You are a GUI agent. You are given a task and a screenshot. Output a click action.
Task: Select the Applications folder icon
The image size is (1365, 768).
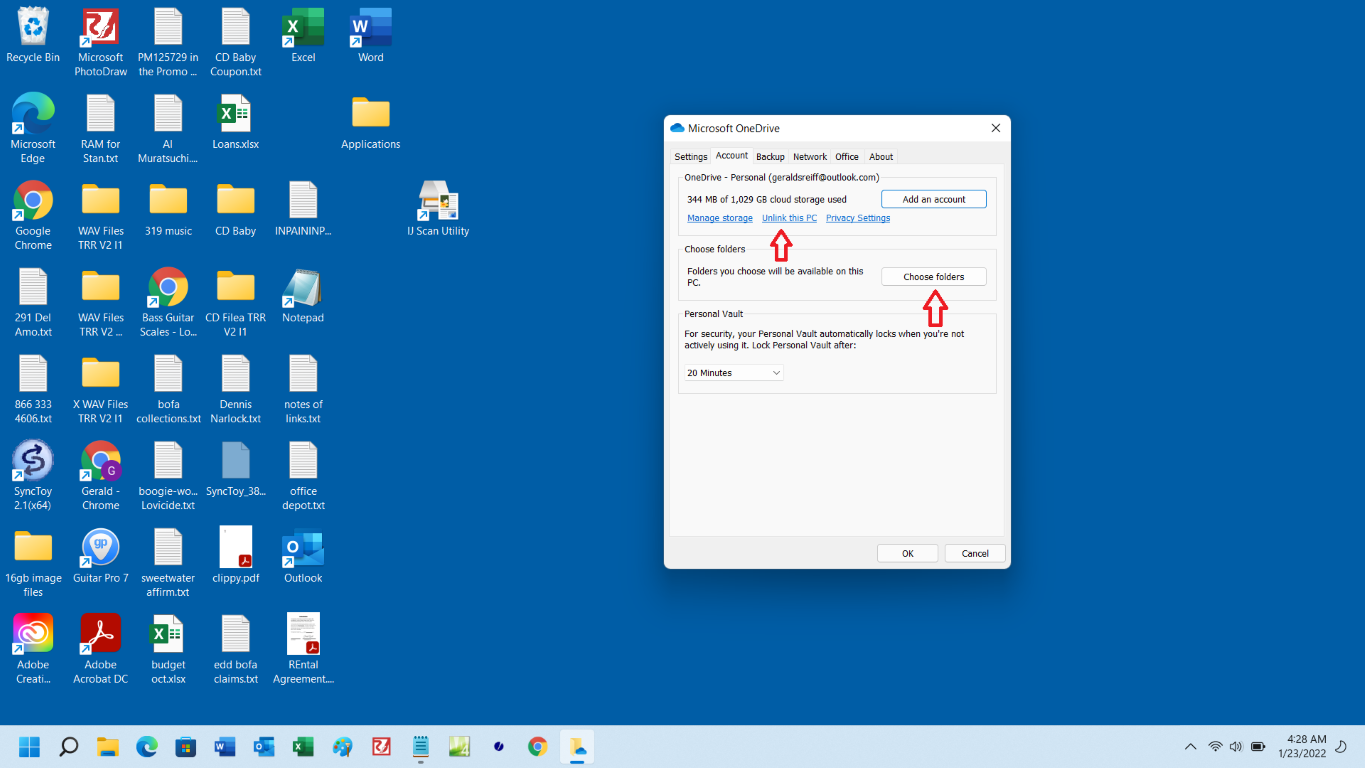point(371,122)
